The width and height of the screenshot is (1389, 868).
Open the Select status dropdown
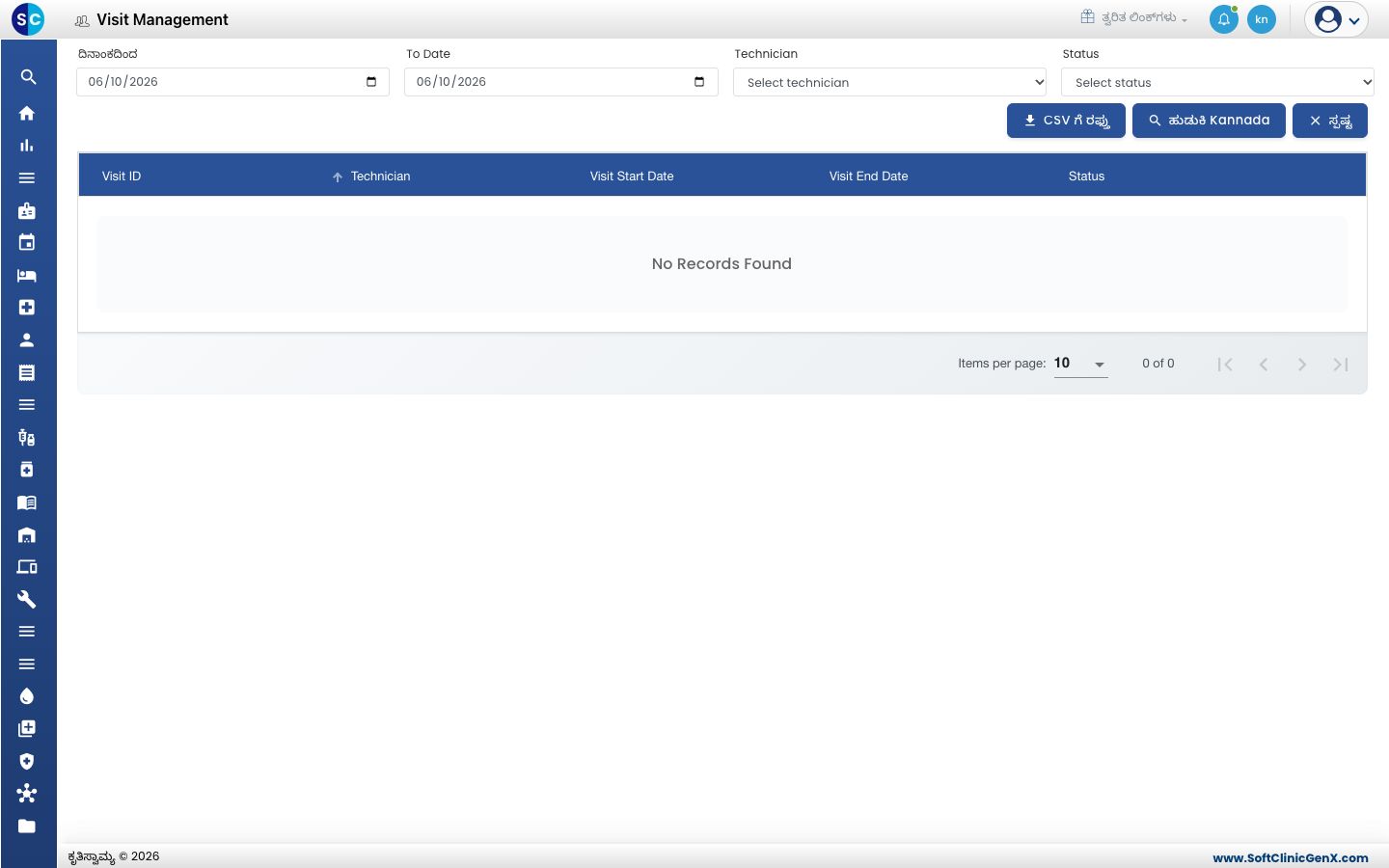coord(1217,82)
